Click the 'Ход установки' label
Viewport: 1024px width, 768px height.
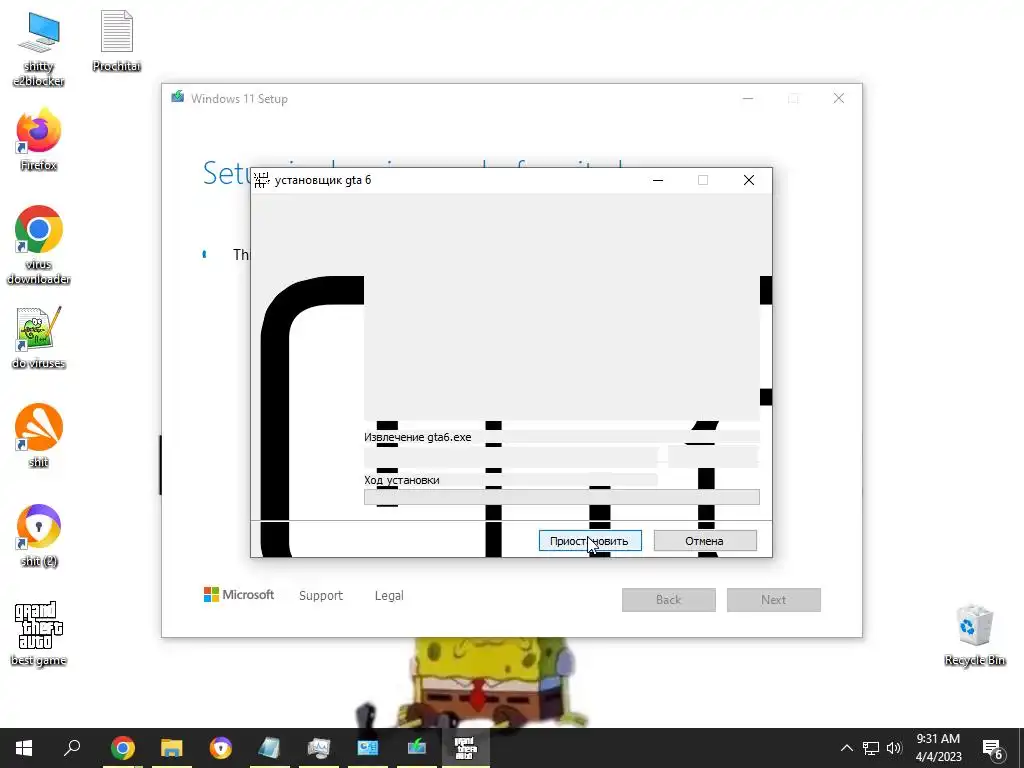[402, 480]
